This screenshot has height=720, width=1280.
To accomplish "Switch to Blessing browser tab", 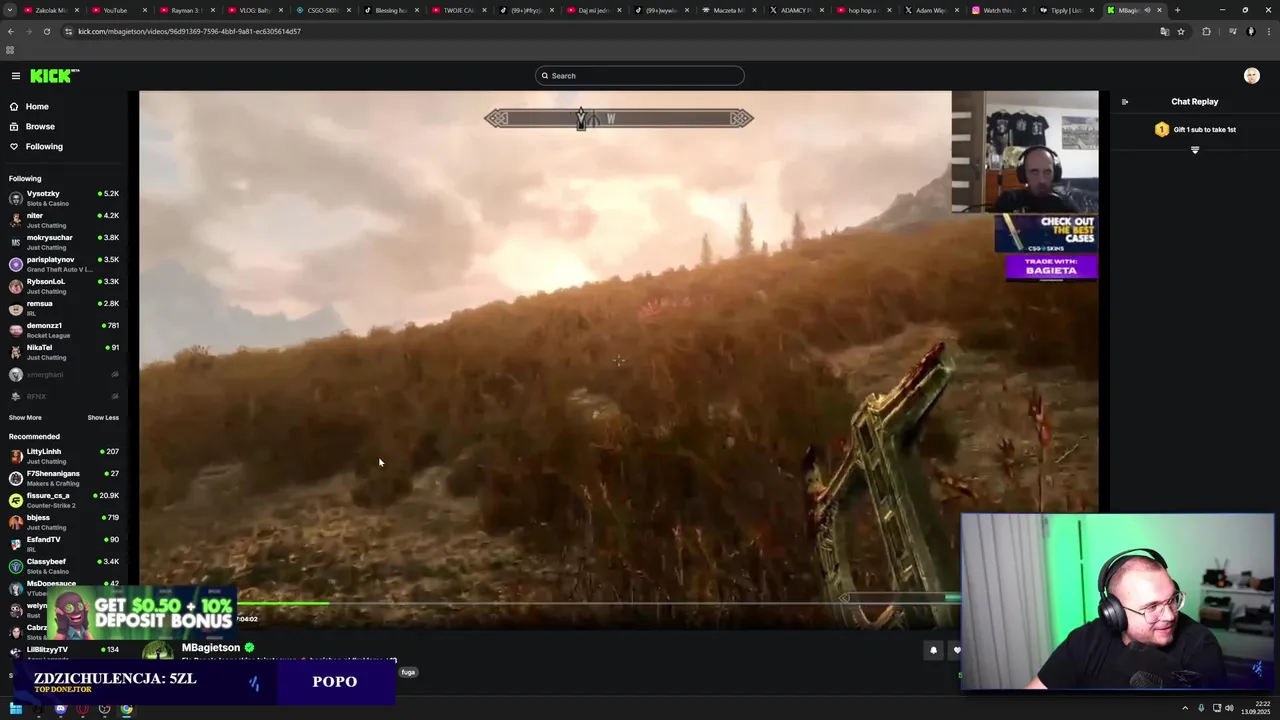I will coord(390,10).
